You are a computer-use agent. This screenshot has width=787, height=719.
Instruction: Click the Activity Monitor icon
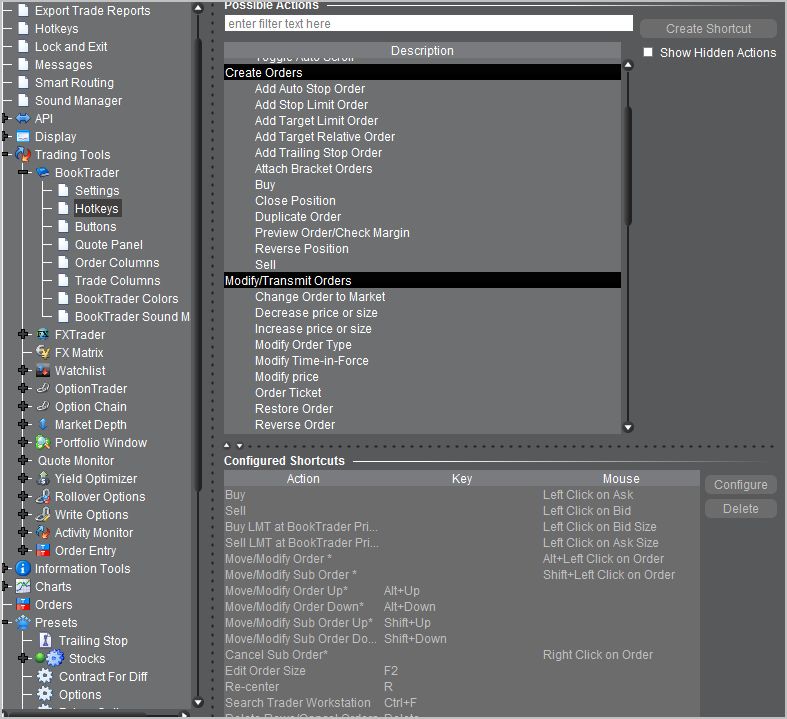click(43, 532)
